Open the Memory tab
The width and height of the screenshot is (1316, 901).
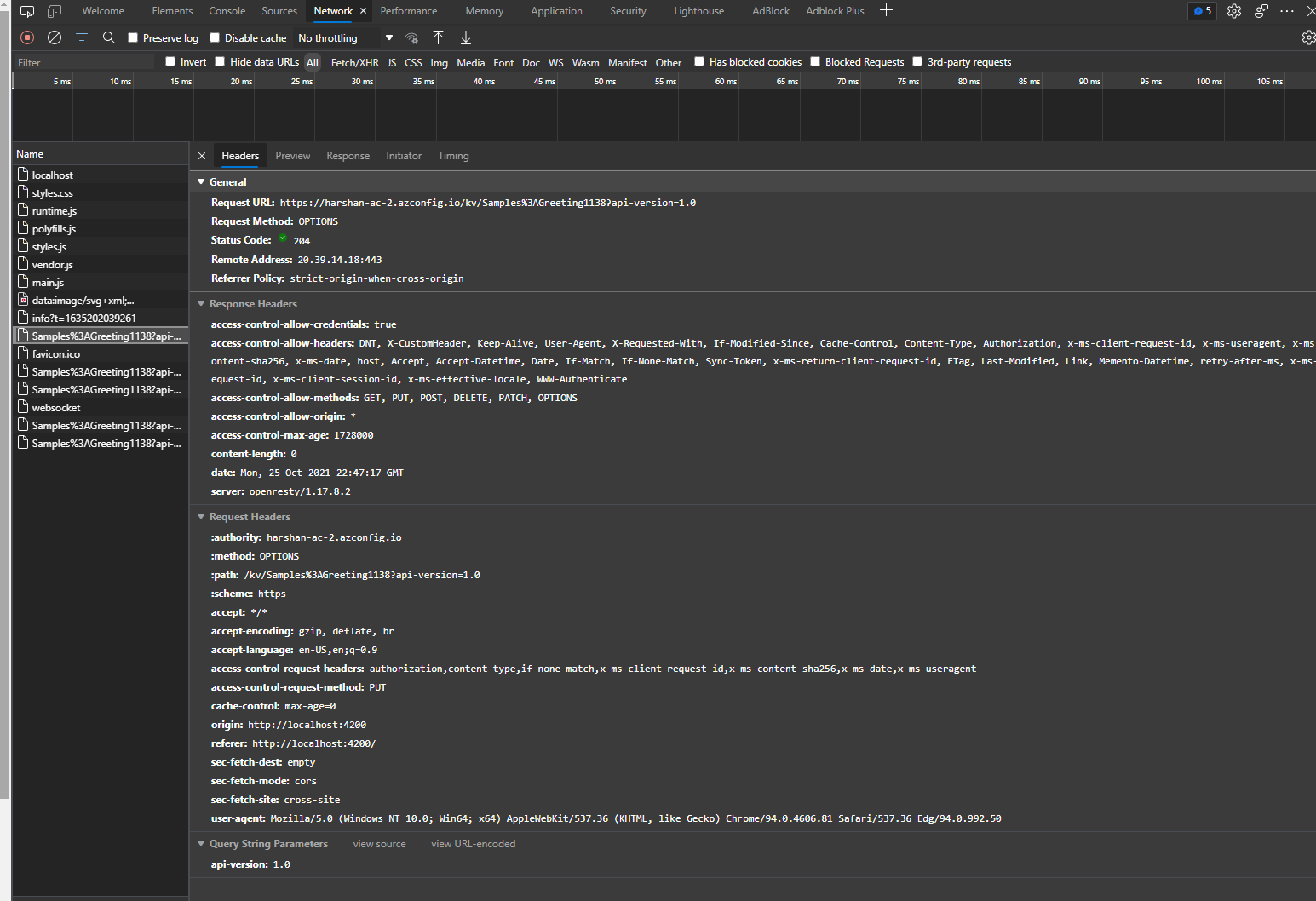[x=485, y=11]
